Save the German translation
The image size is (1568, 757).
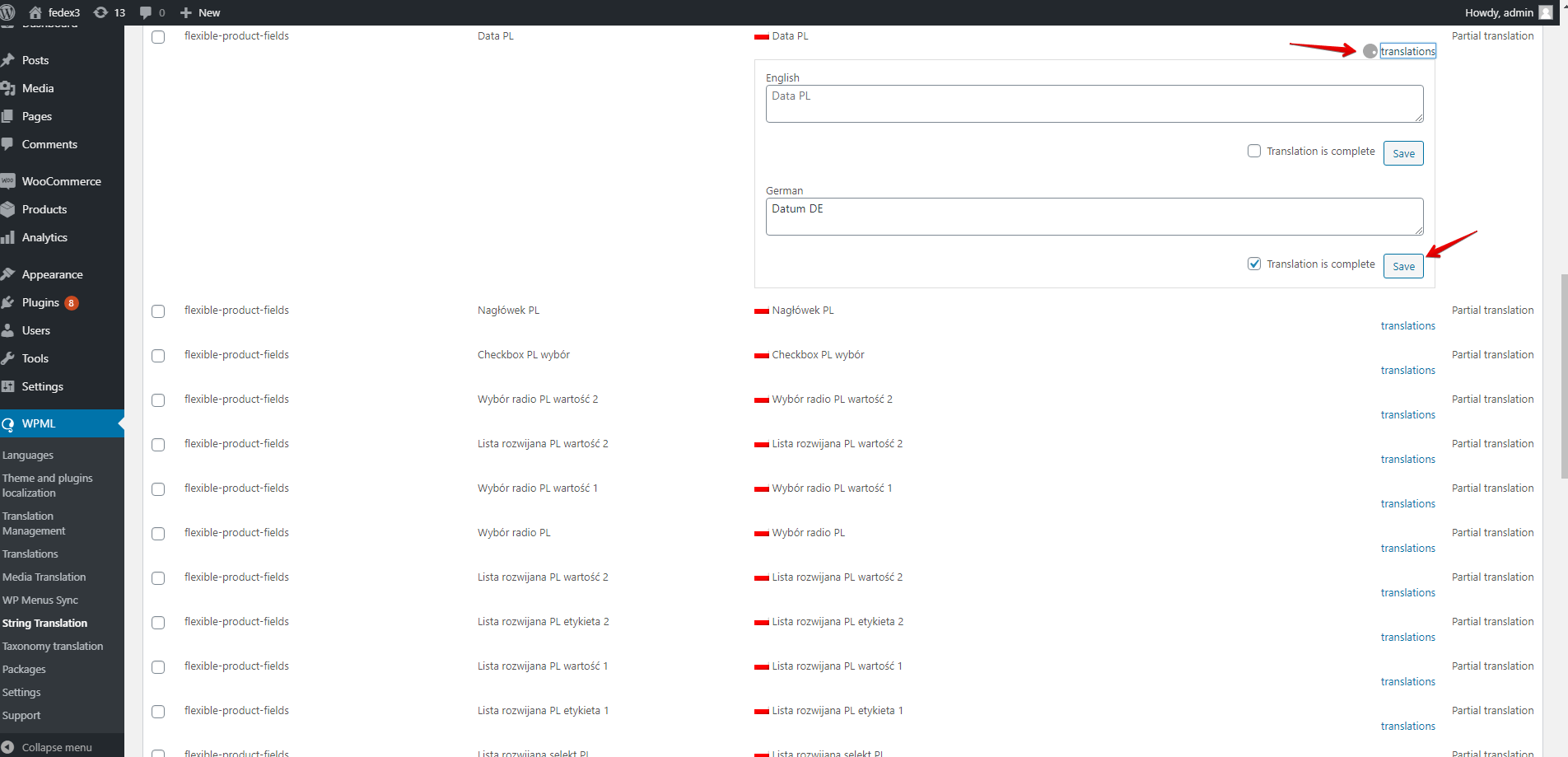(1403, 266)
